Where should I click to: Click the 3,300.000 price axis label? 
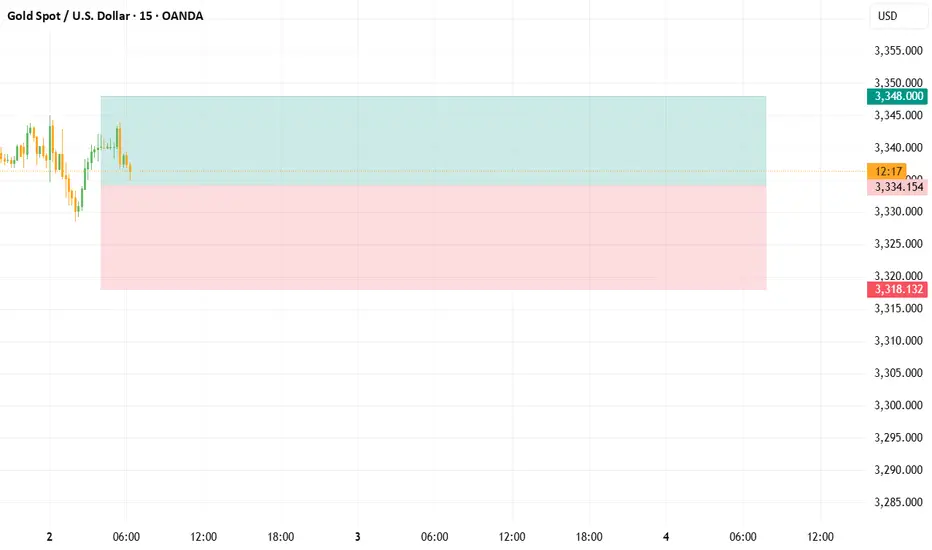[898, 406]
